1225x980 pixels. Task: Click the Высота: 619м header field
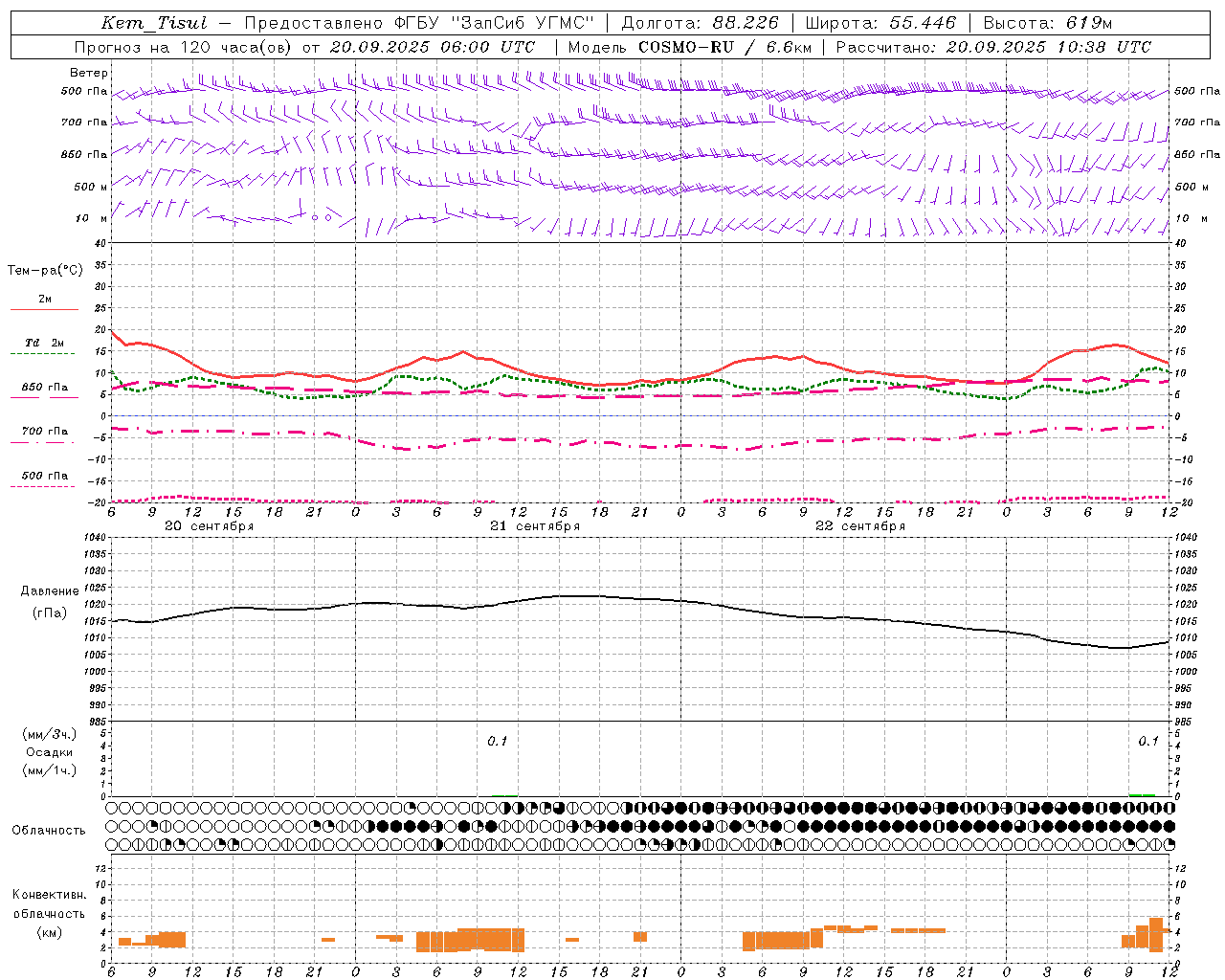[x=1048, y=23]
